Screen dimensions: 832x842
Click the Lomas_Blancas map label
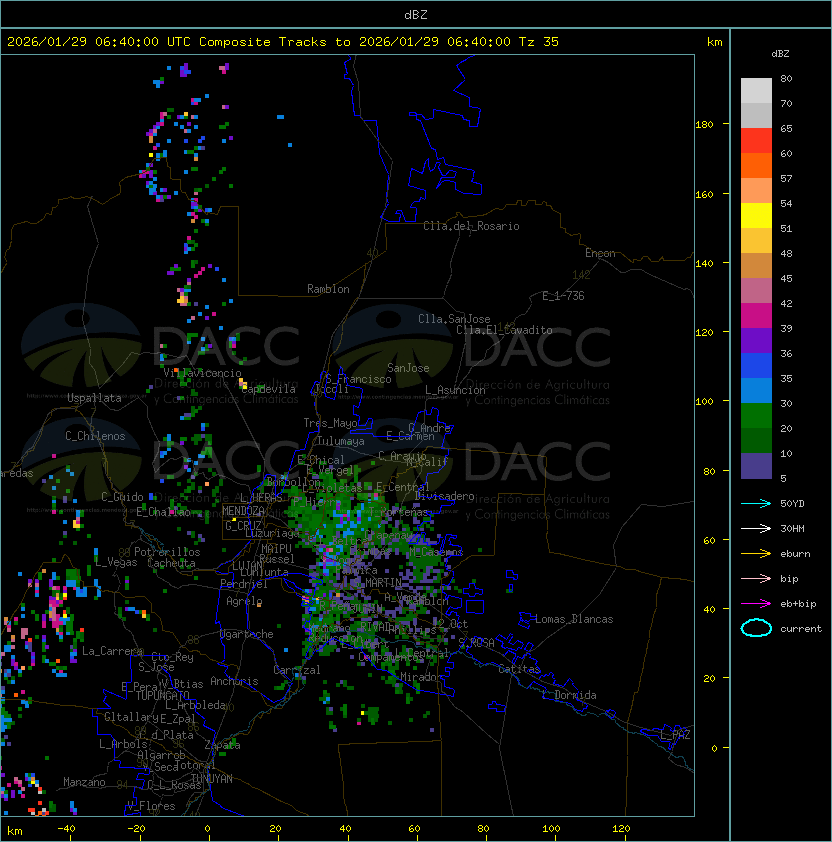(x=574, y=619)
